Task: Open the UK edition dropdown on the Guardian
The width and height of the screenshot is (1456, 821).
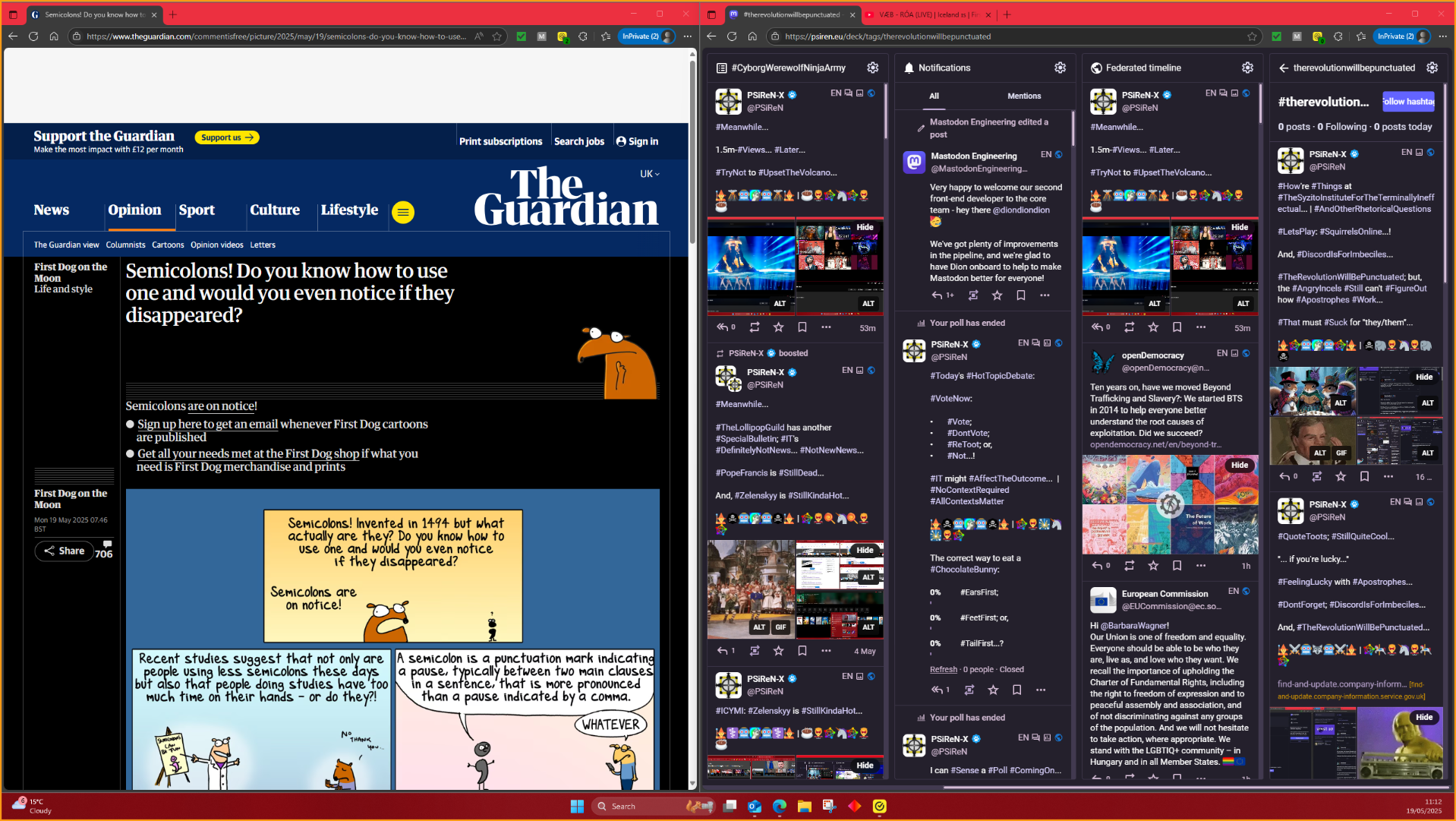Action: tap(650, 174)
